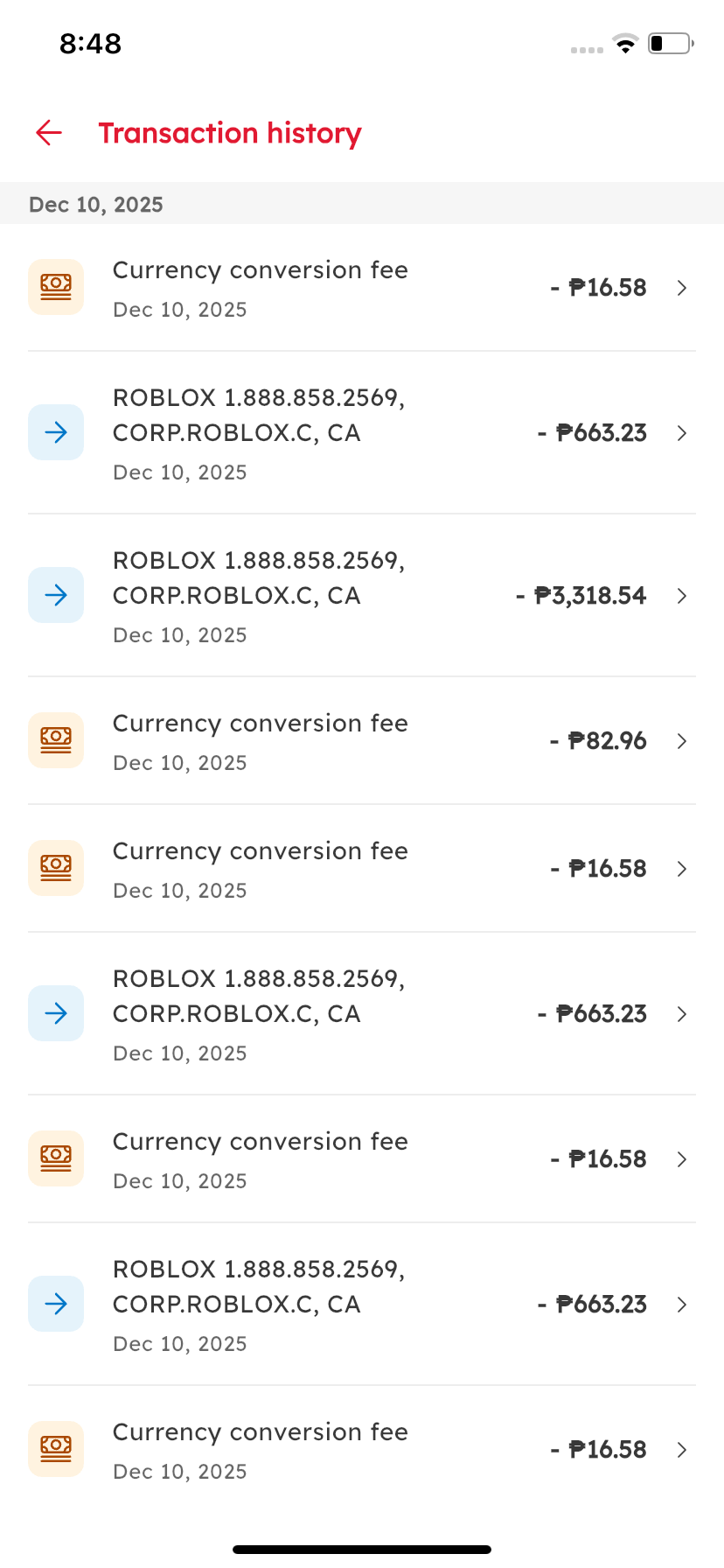Expand chevron of the bottom-most ₱16.58 fee
This screenshot has width=724, height=1568.
(682, 1450)
